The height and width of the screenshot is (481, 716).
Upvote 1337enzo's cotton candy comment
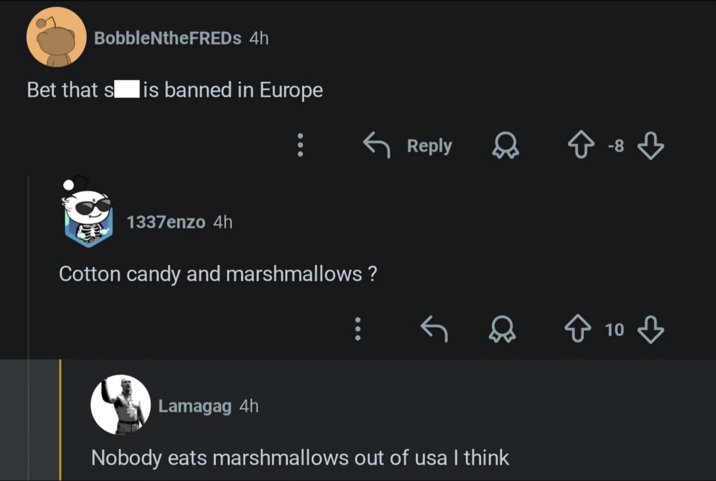(x=579, y=329)
